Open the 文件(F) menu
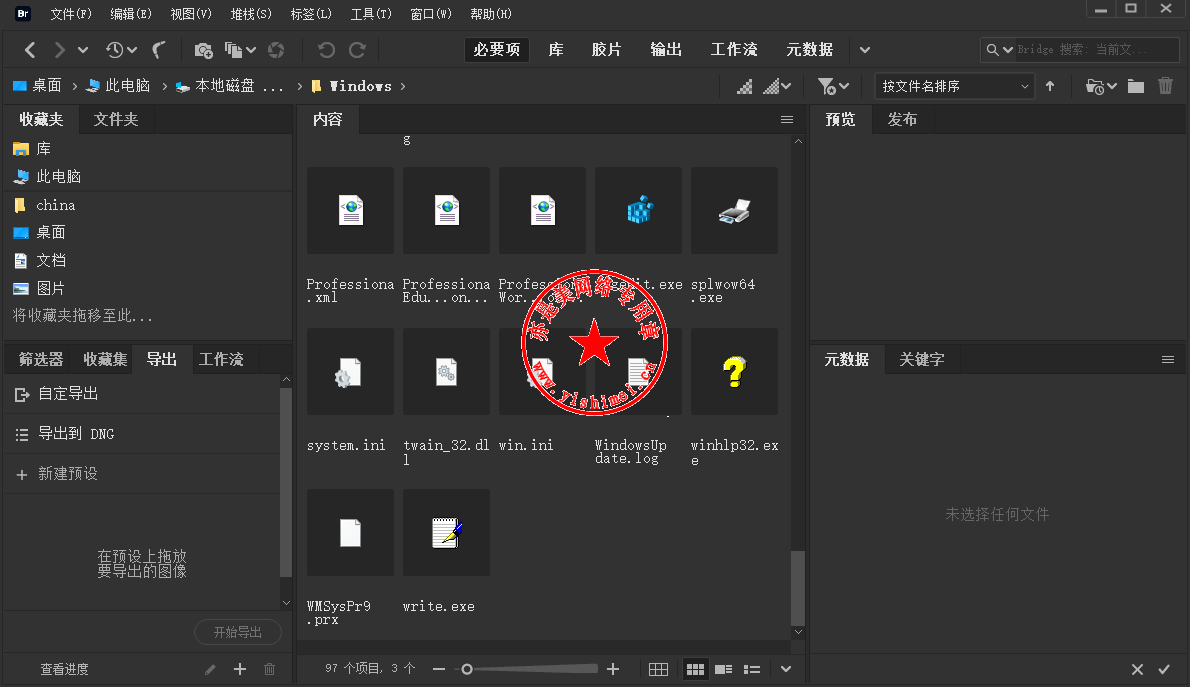Viewport: 1190px width, 687px height. pyautogui.click(x=71, y=14)
